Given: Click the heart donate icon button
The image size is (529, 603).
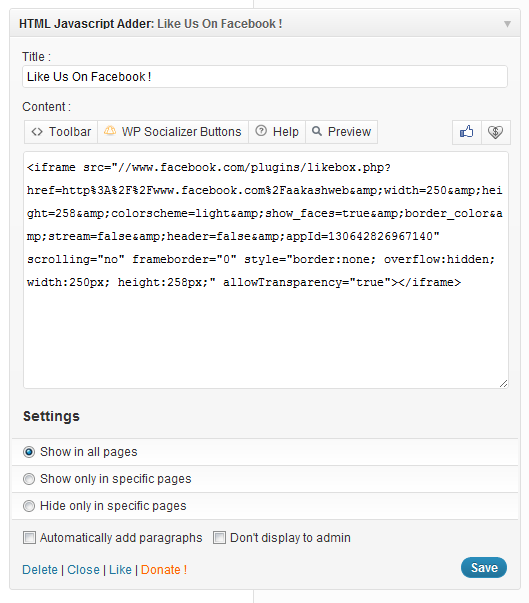Looking at the screenshot, I should (x=496, y=132).
